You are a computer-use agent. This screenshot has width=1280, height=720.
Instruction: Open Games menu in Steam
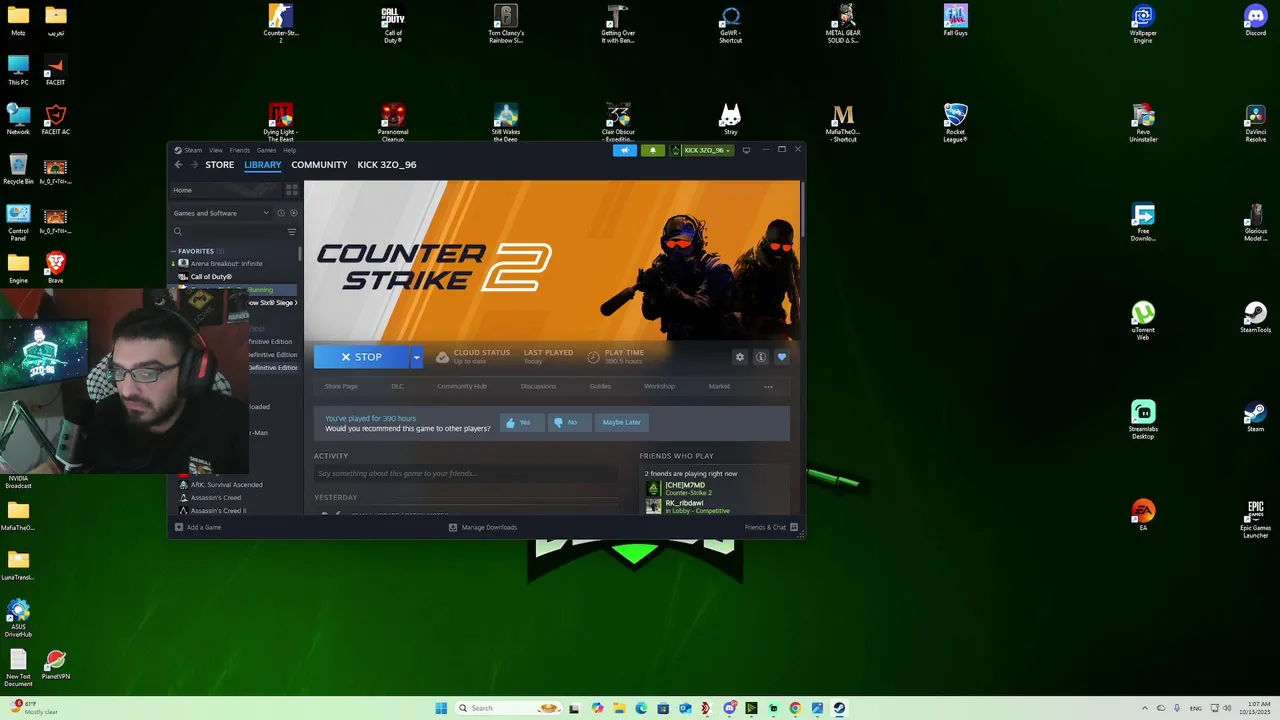coord(266,150)
